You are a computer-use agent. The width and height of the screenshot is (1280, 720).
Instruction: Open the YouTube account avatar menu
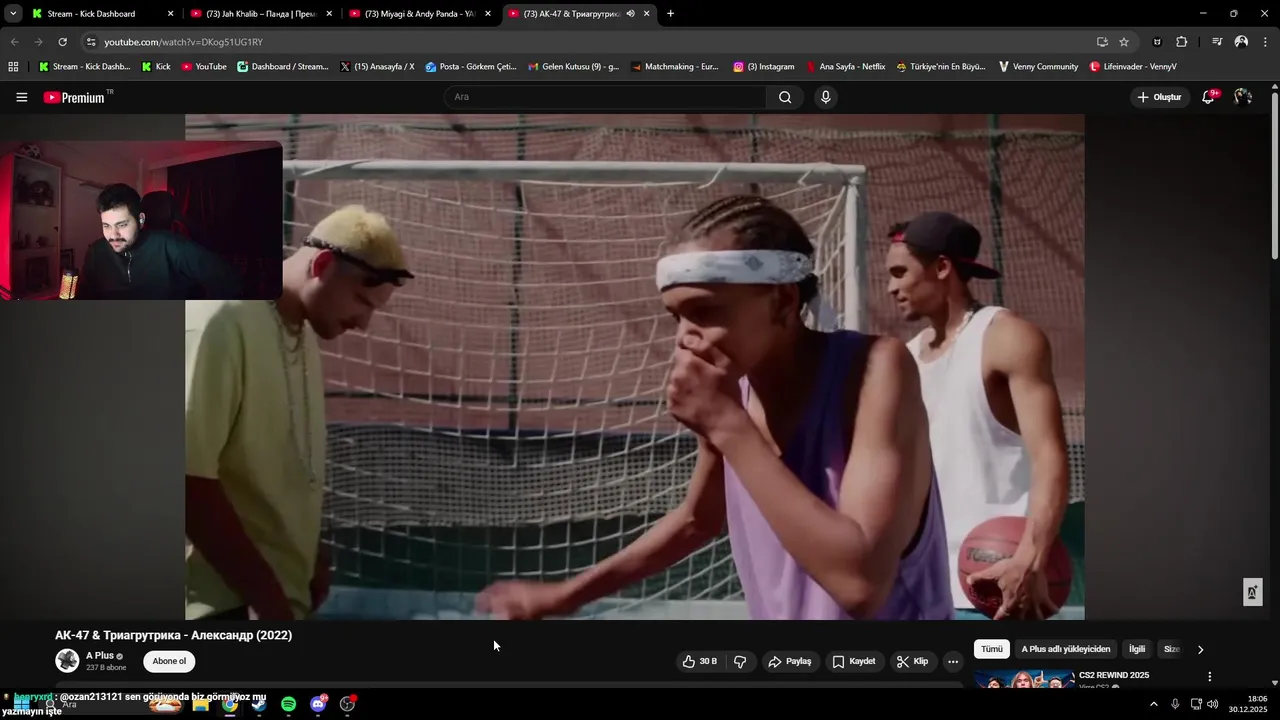click(x=1243, y=97)
